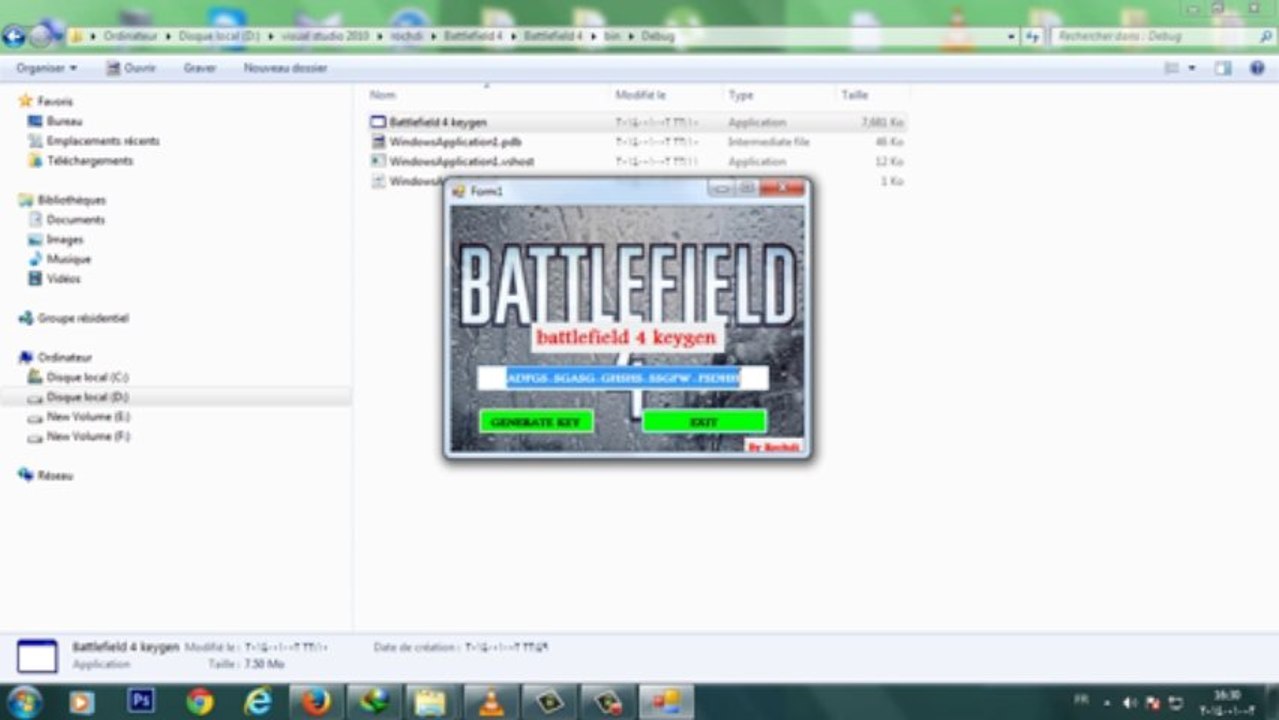Viewport: 1279px width, 720px height.
Task: Click the file explorer taskbar icon
Action: [x=433, y=702]
